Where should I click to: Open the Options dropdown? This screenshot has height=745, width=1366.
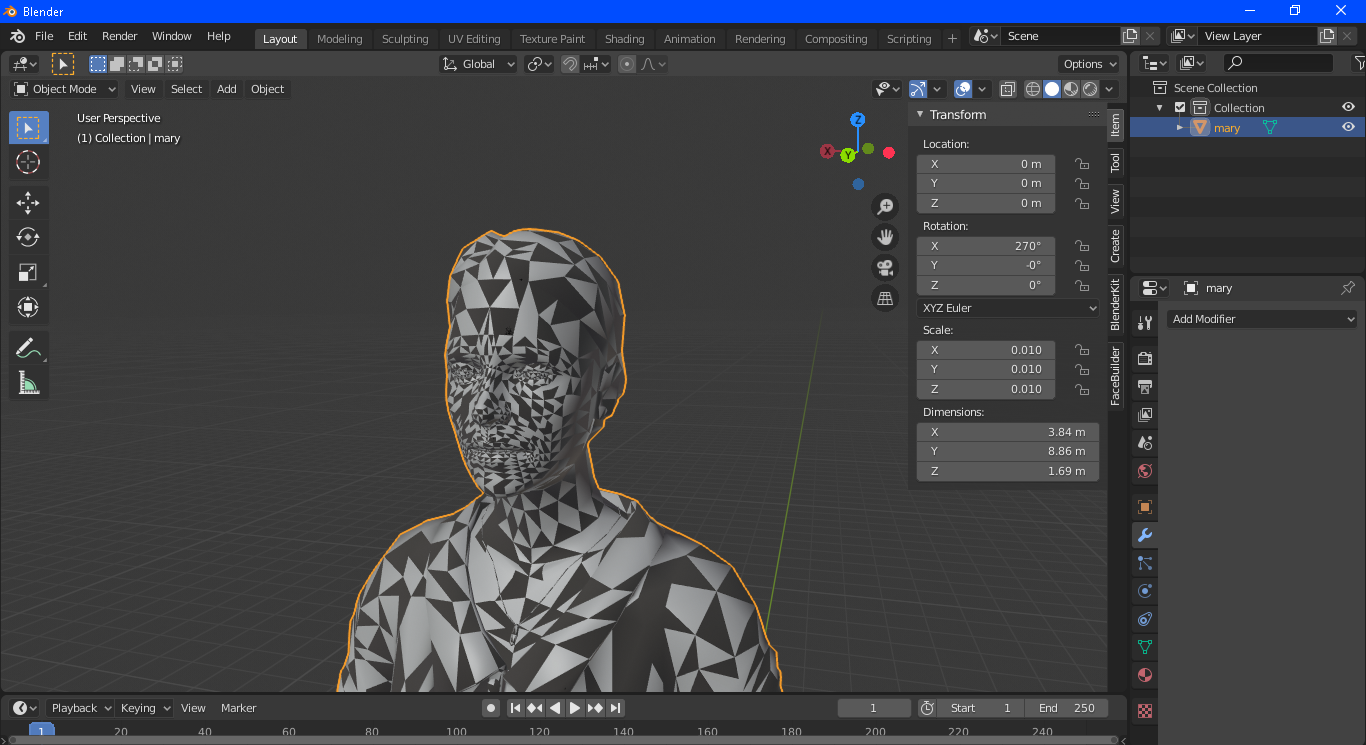point(1089,64)
